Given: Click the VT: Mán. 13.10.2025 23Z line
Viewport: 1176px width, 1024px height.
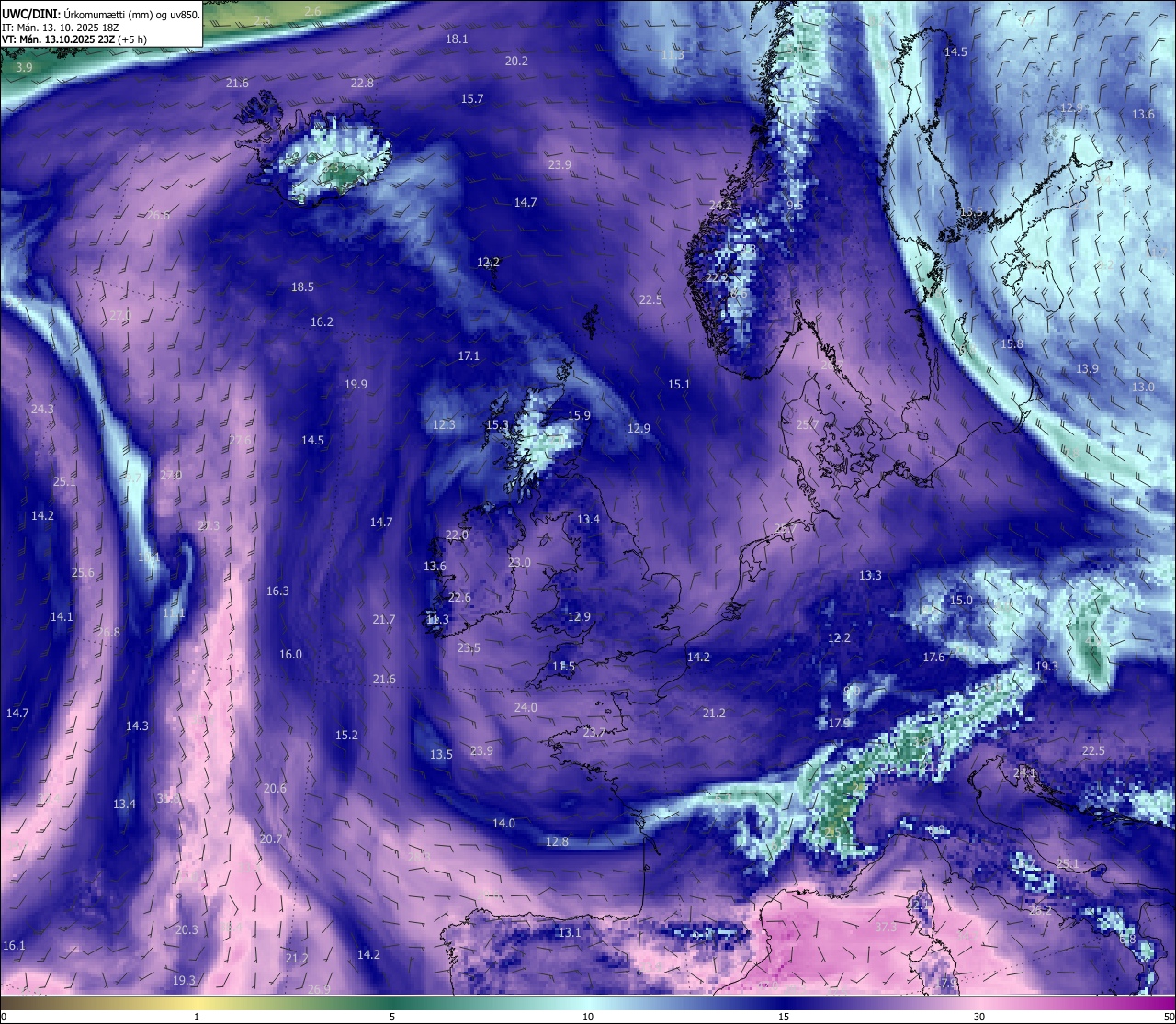Looking at the screenshot, I should click(x=73, y=40).
